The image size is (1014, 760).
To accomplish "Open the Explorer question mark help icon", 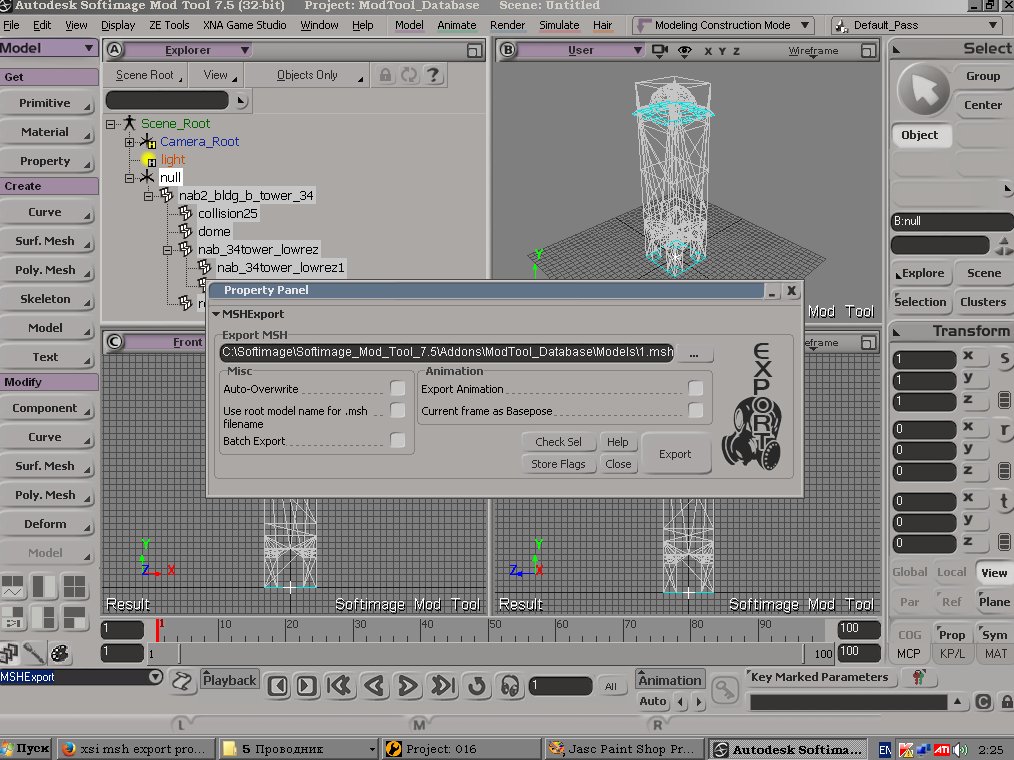I will [x=433, y=75].
